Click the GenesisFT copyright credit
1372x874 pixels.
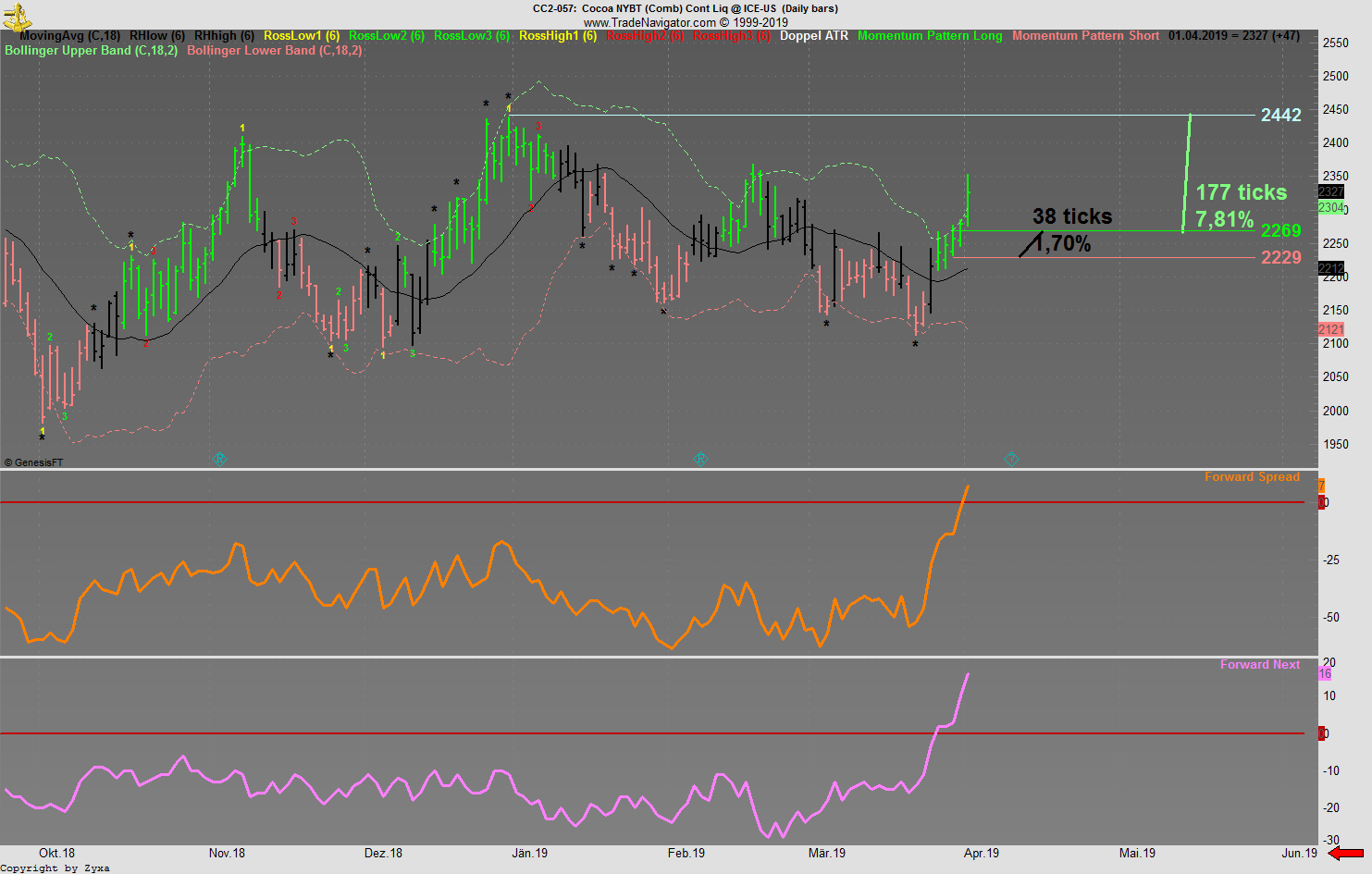pyautogui.click(x=33, y=462)
